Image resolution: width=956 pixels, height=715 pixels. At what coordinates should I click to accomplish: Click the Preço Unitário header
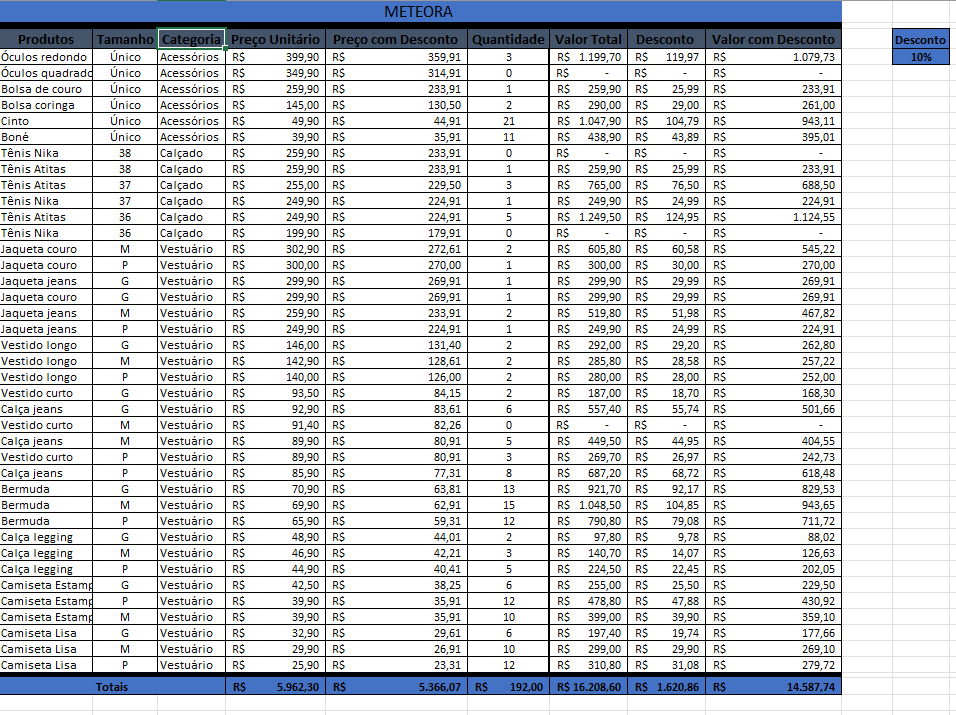coord(276,39)
